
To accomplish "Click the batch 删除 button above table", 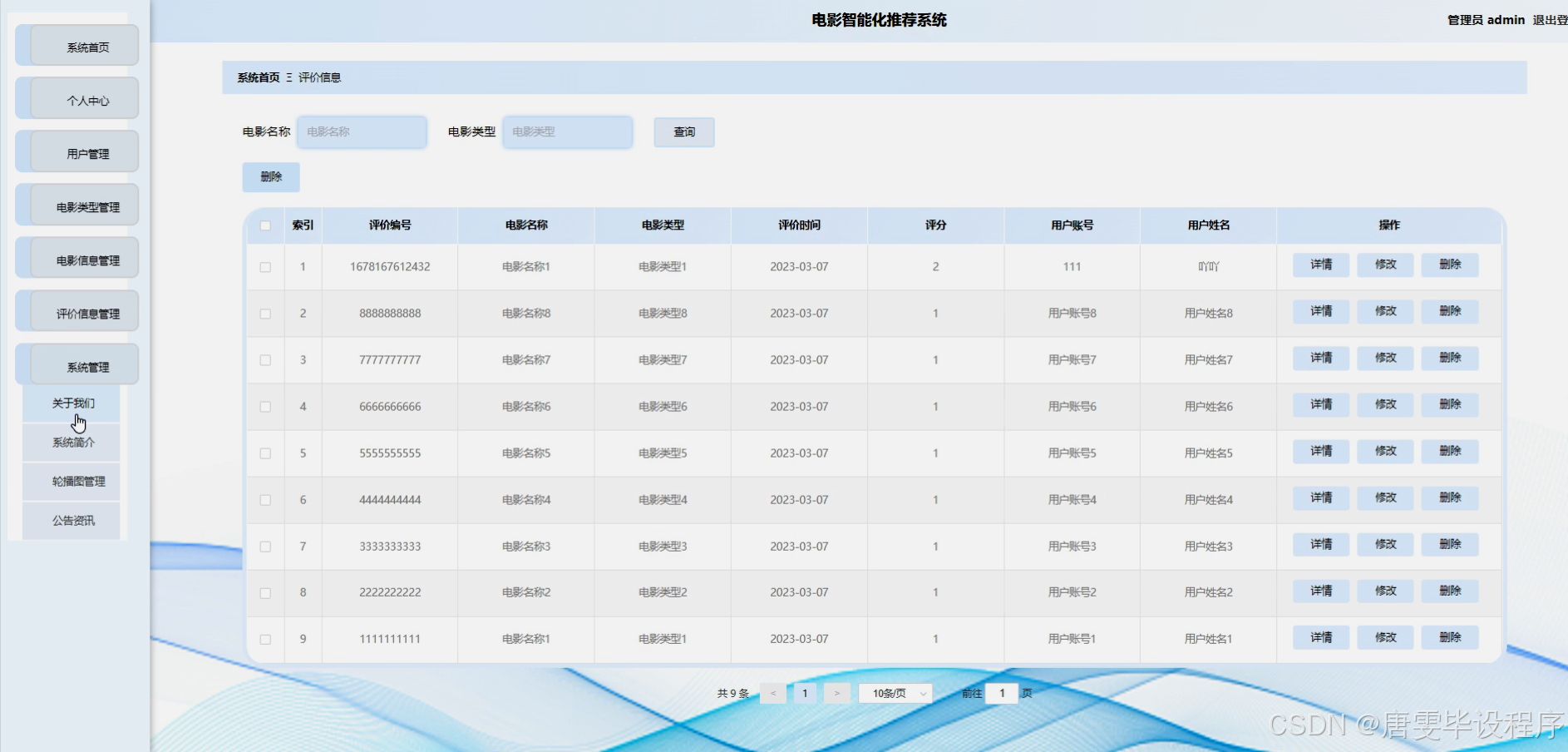I will (x=271, y=176).
